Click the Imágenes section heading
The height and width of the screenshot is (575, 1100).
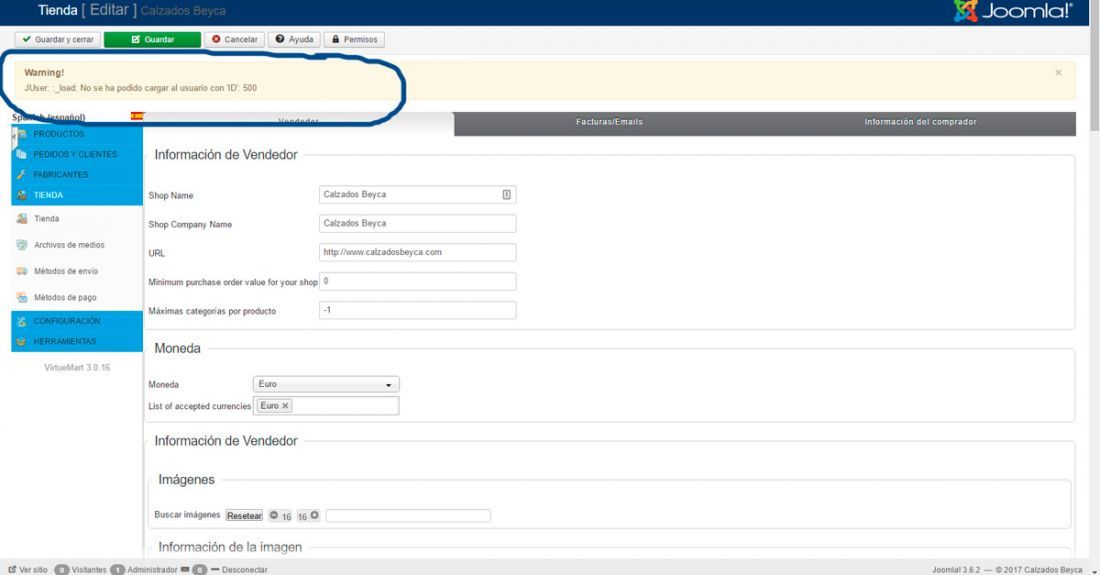click(187, 480)
